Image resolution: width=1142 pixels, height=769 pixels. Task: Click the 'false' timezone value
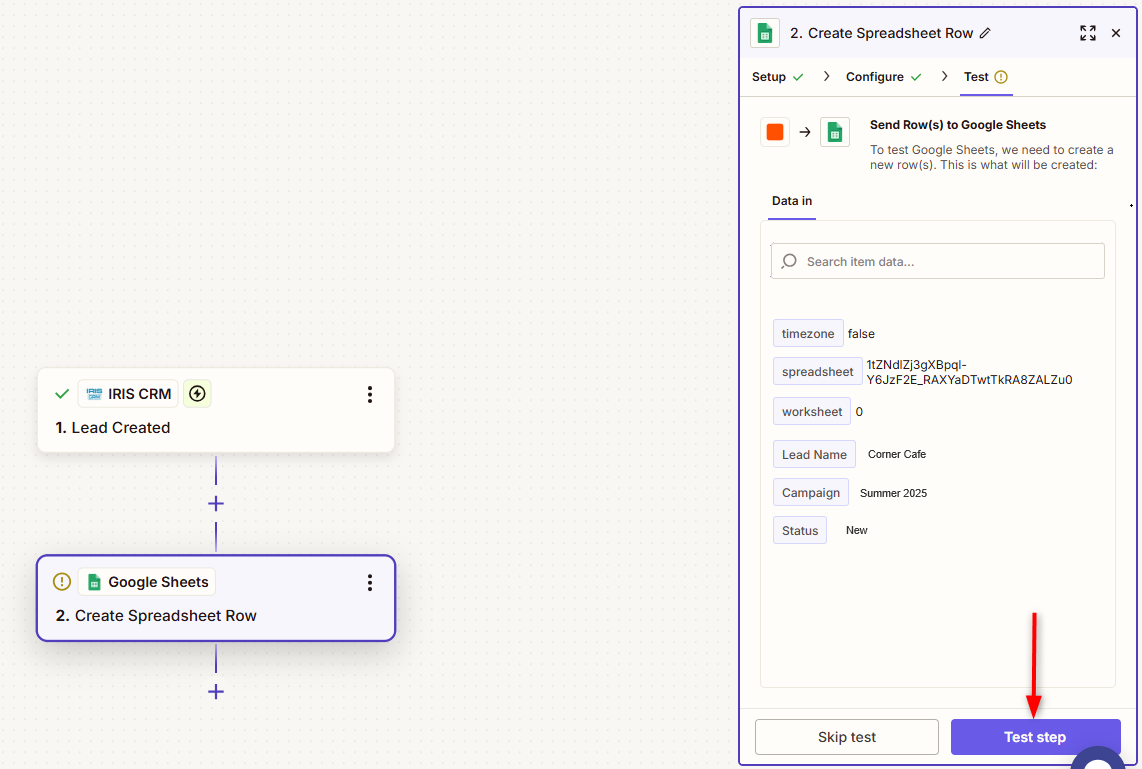click(861, 334)
